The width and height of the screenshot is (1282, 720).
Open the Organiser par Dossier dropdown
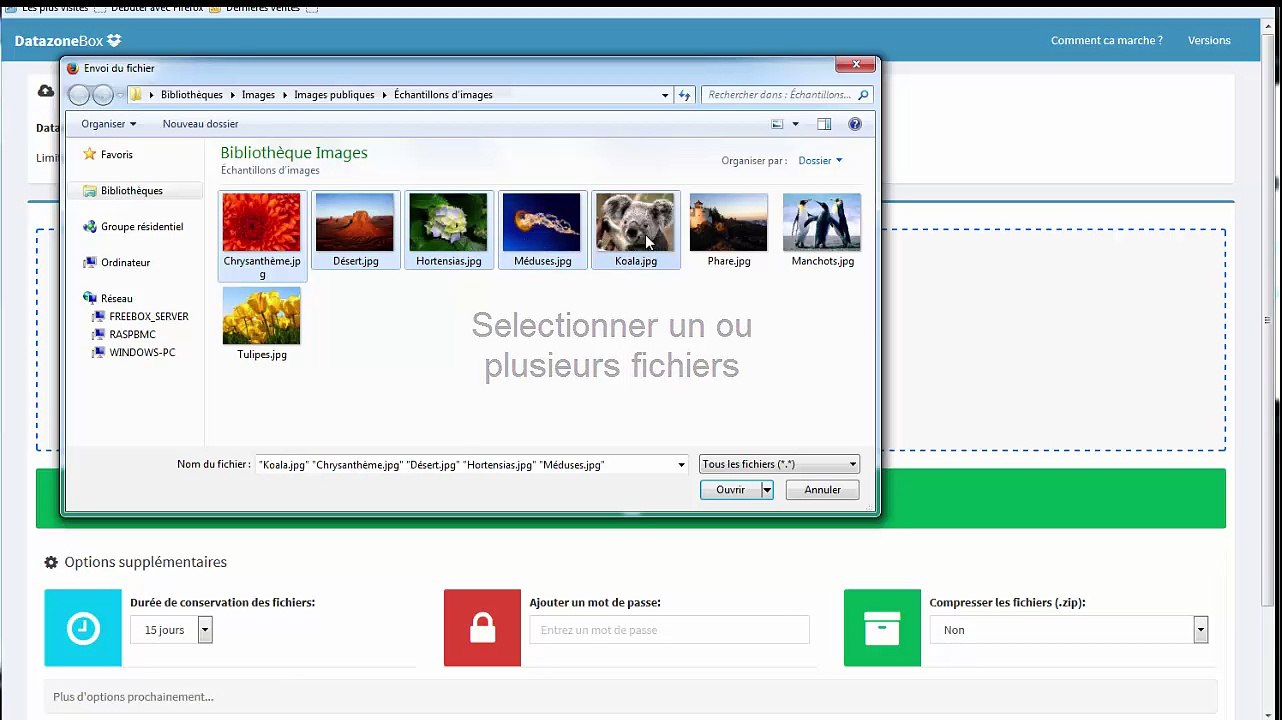pos(820,161)
